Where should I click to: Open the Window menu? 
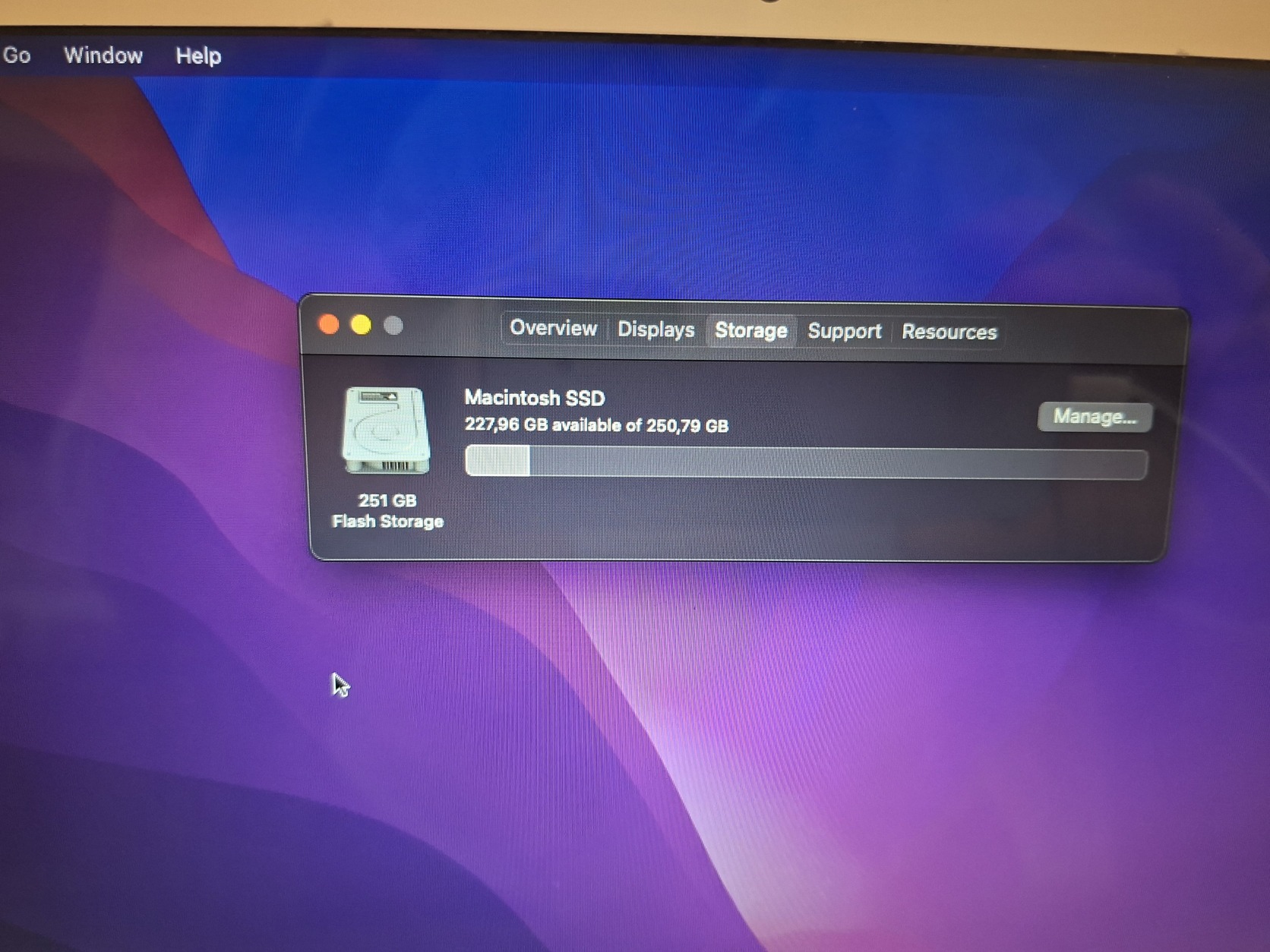point(103,55)
